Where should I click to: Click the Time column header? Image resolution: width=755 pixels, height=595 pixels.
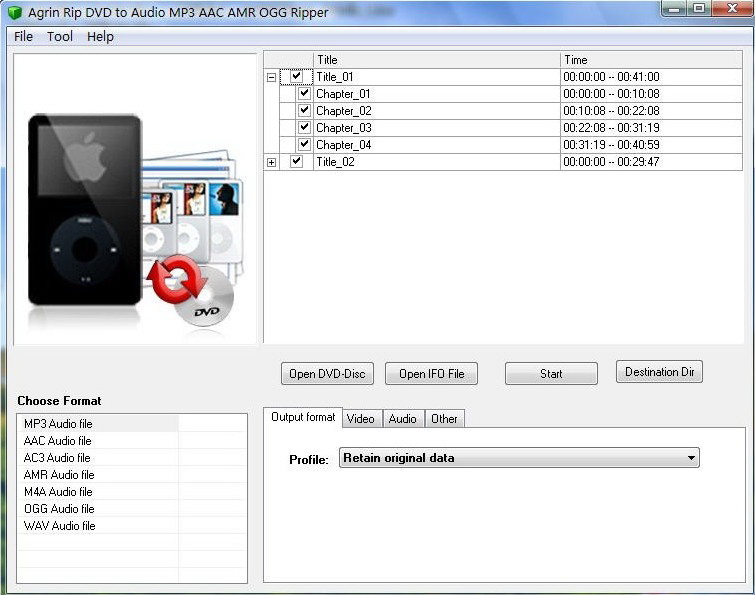651,60
